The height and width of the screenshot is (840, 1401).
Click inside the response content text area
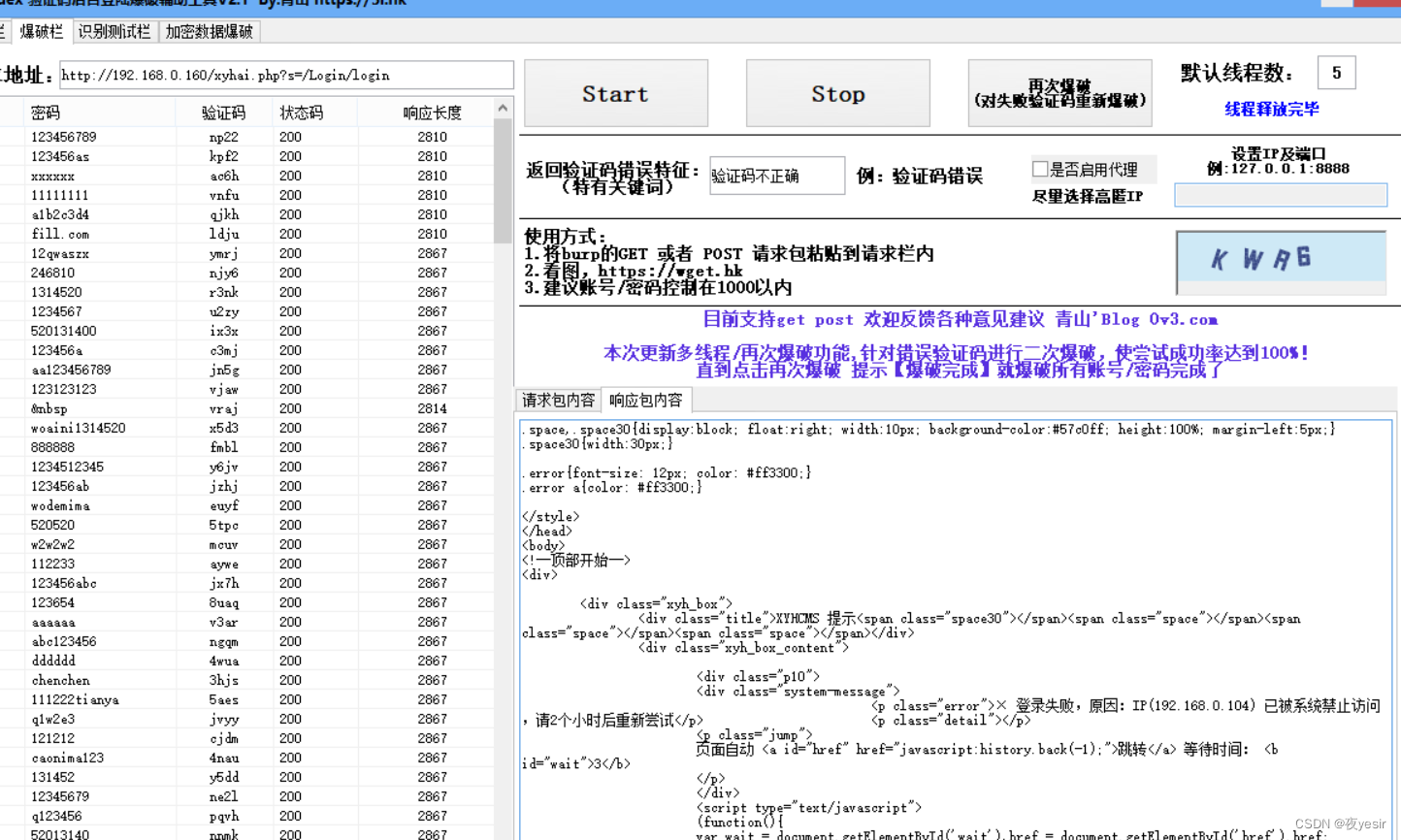tap(956, 630)
